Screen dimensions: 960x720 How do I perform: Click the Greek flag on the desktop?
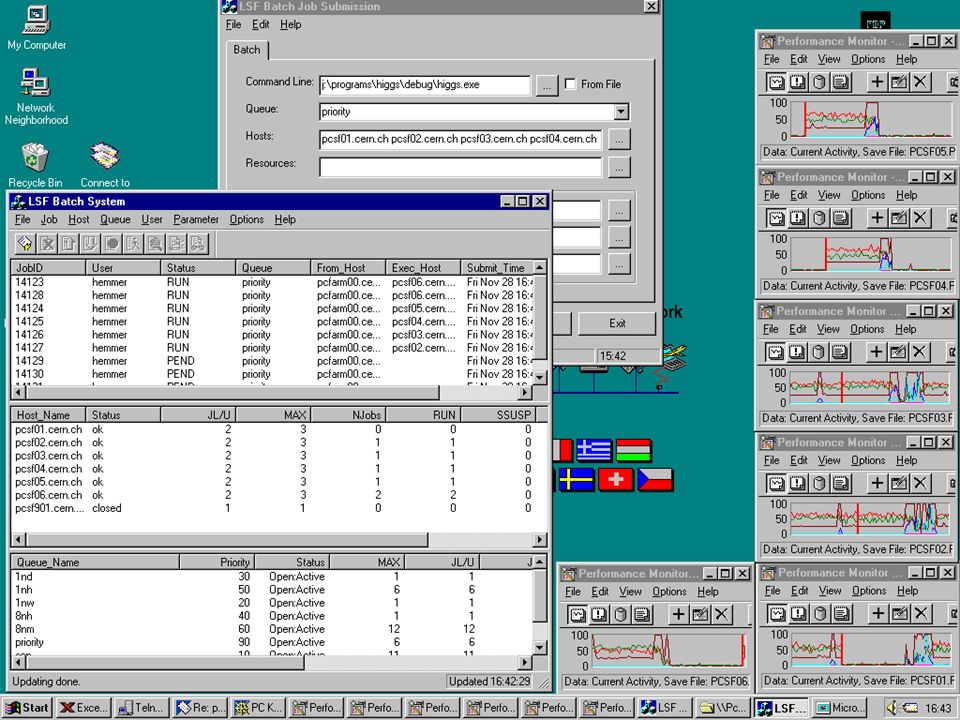[594, 451]
